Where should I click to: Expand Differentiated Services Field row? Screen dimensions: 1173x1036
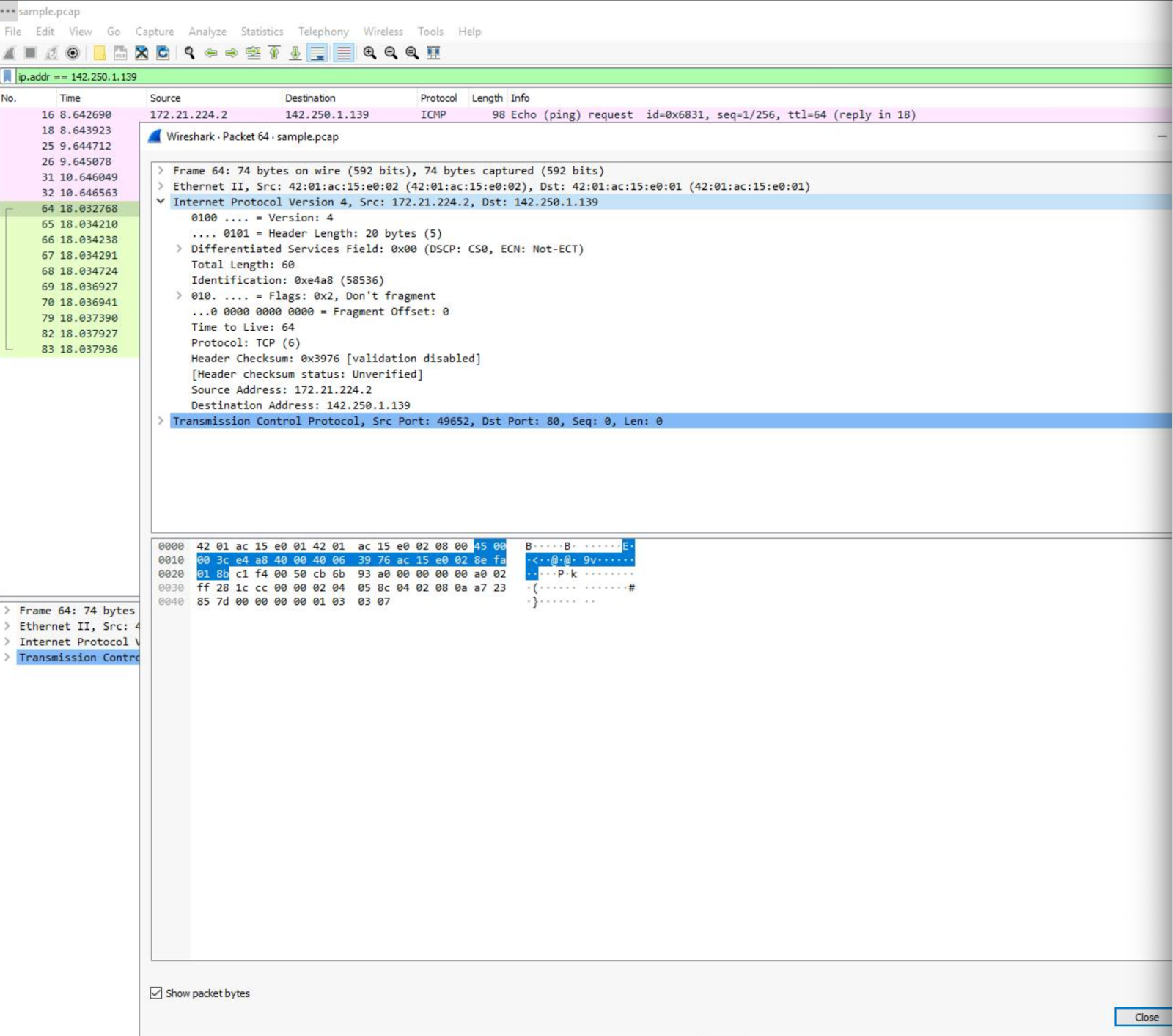coord(179,249)
